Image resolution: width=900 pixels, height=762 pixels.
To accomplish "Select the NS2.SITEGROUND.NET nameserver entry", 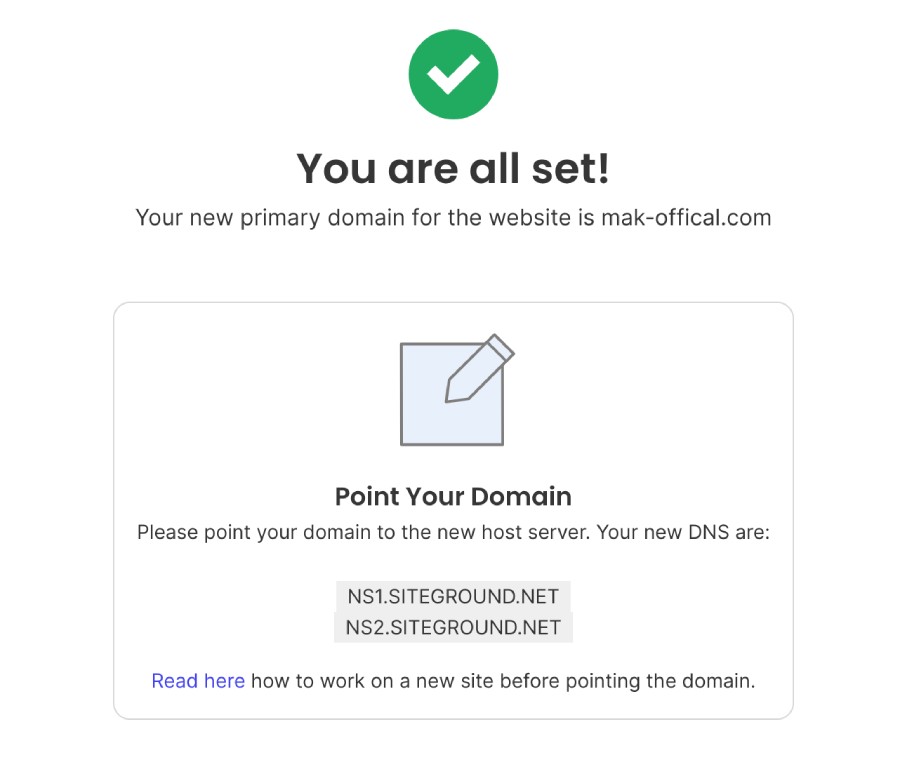I will coord(453,628).
